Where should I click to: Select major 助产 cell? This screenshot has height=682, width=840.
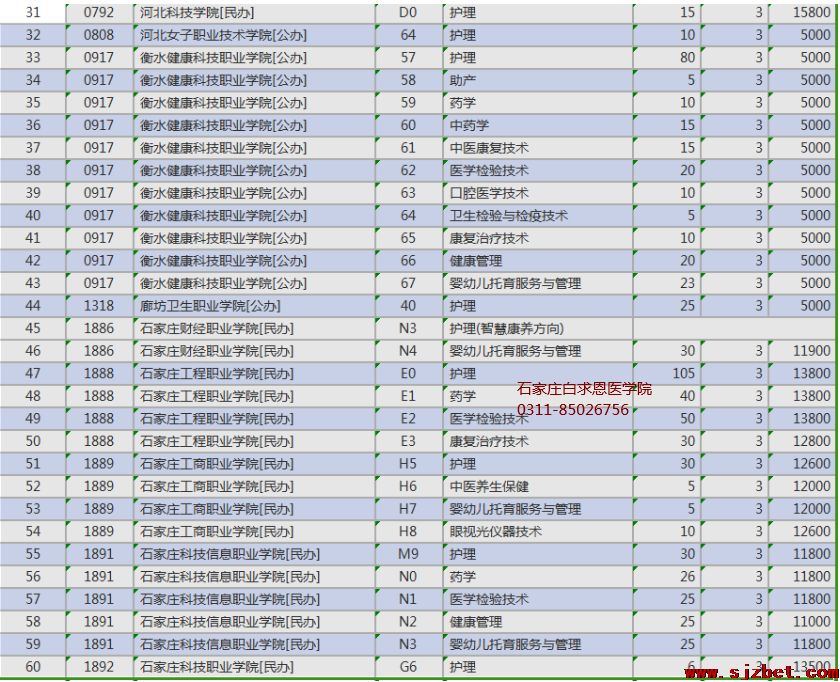point(538,80)
